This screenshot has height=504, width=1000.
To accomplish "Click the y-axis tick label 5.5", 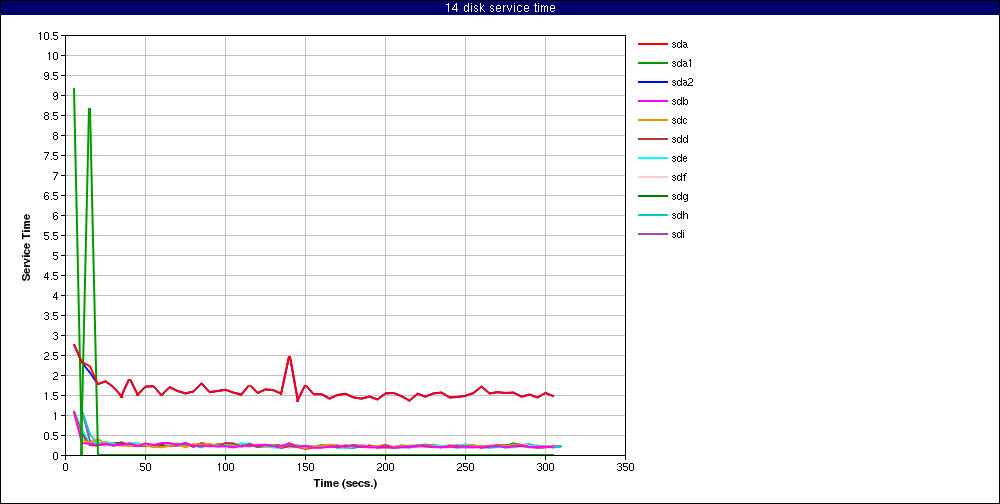I will coord(52,236).
